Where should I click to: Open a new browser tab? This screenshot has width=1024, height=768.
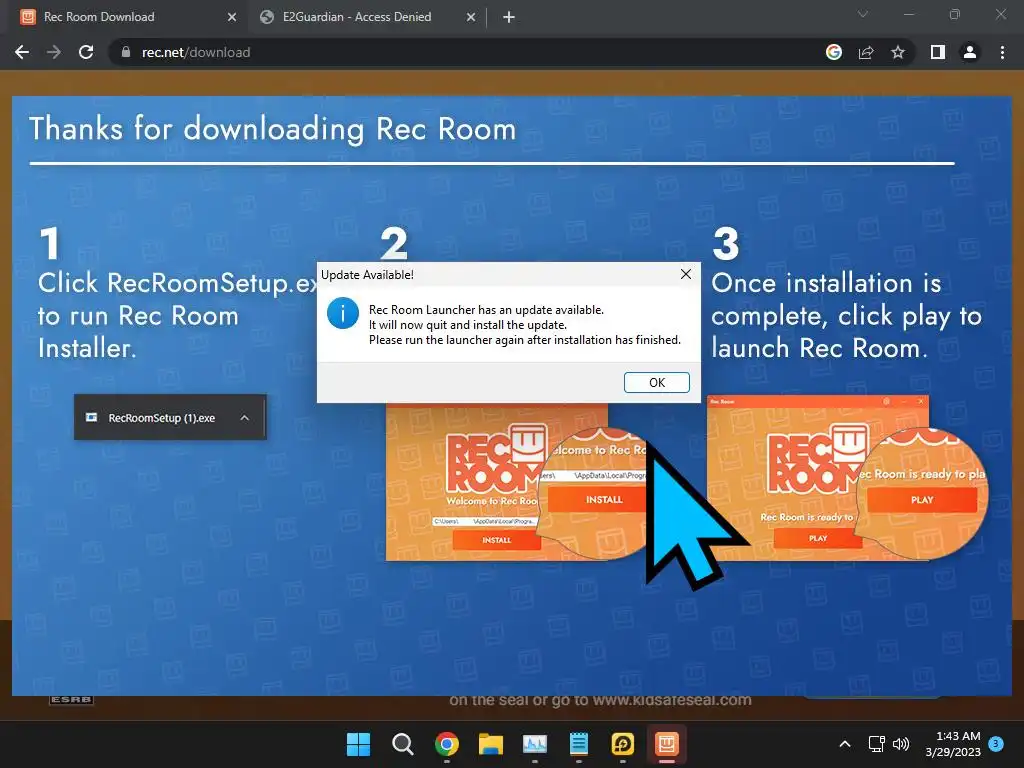[x=509, y=18]
